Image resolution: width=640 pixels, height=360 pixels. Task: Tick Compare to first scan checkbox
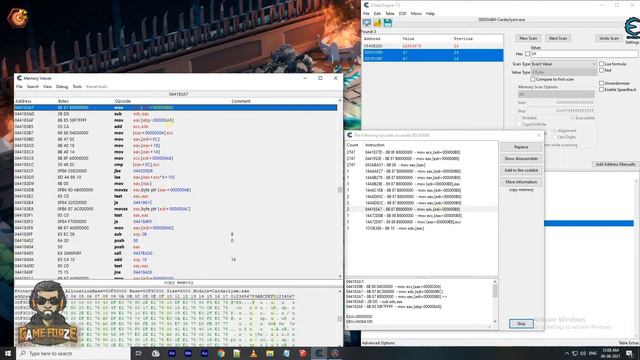[533, 79]
